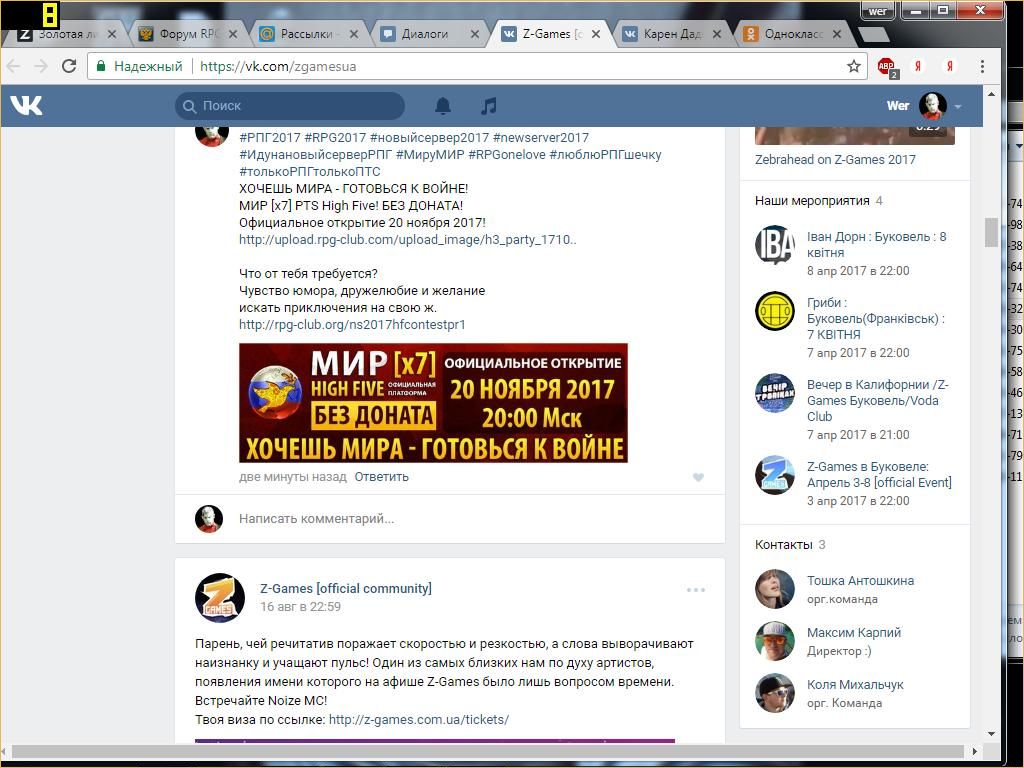
Task: Bookmark this page with the star icon
Action: coord(854,66)
